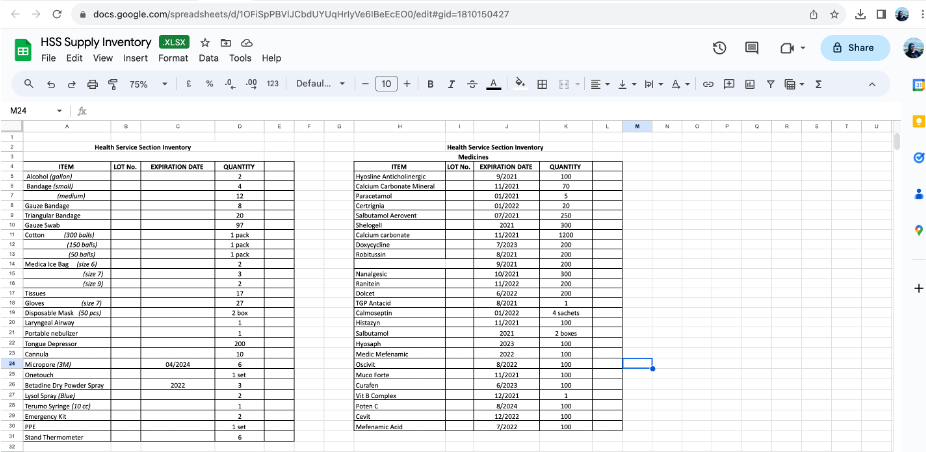Open the View menu
Viewport: 926px width, 452px height.
click(103, 58)
